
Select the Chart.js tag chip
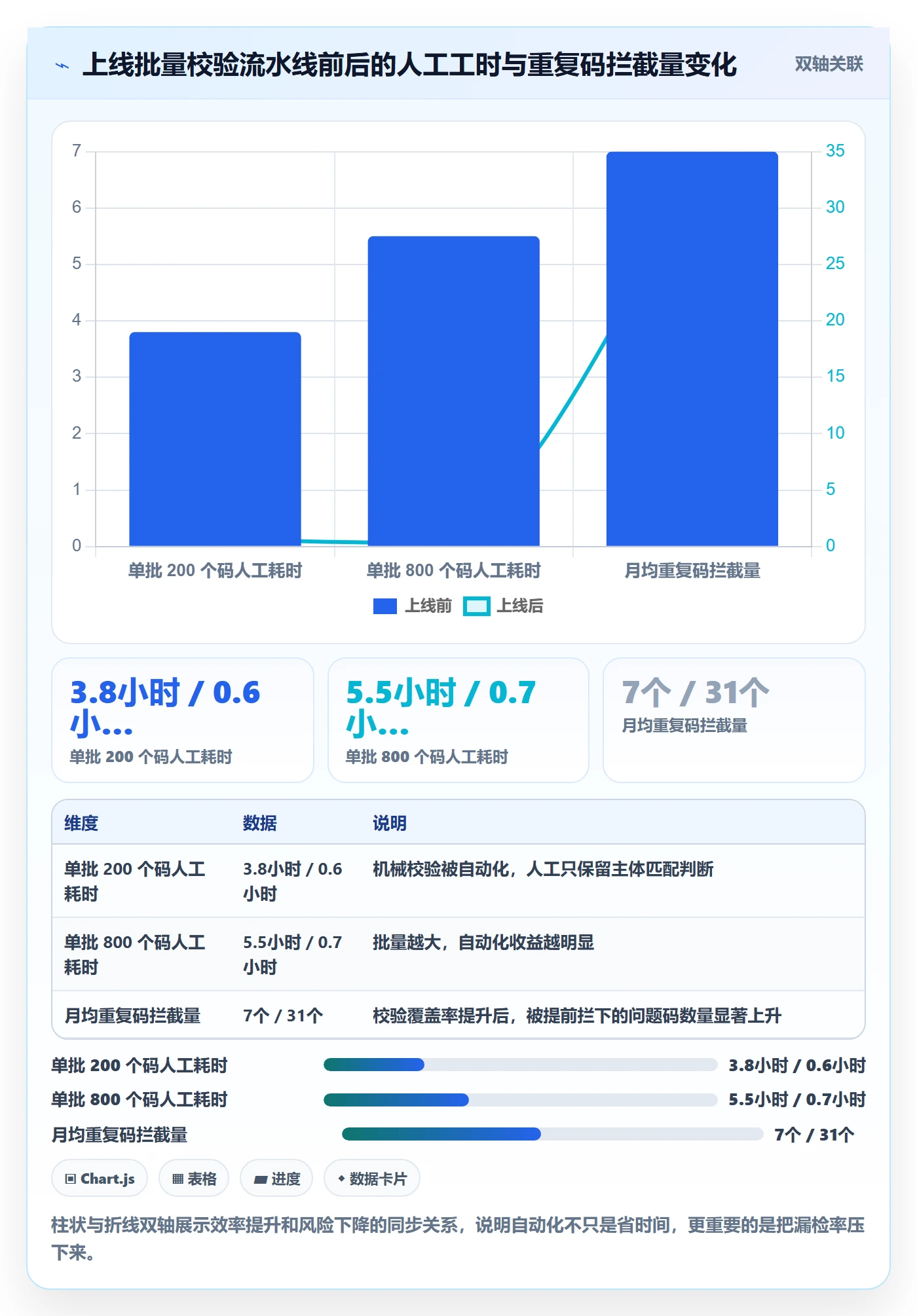click(x=100, y=1179)
